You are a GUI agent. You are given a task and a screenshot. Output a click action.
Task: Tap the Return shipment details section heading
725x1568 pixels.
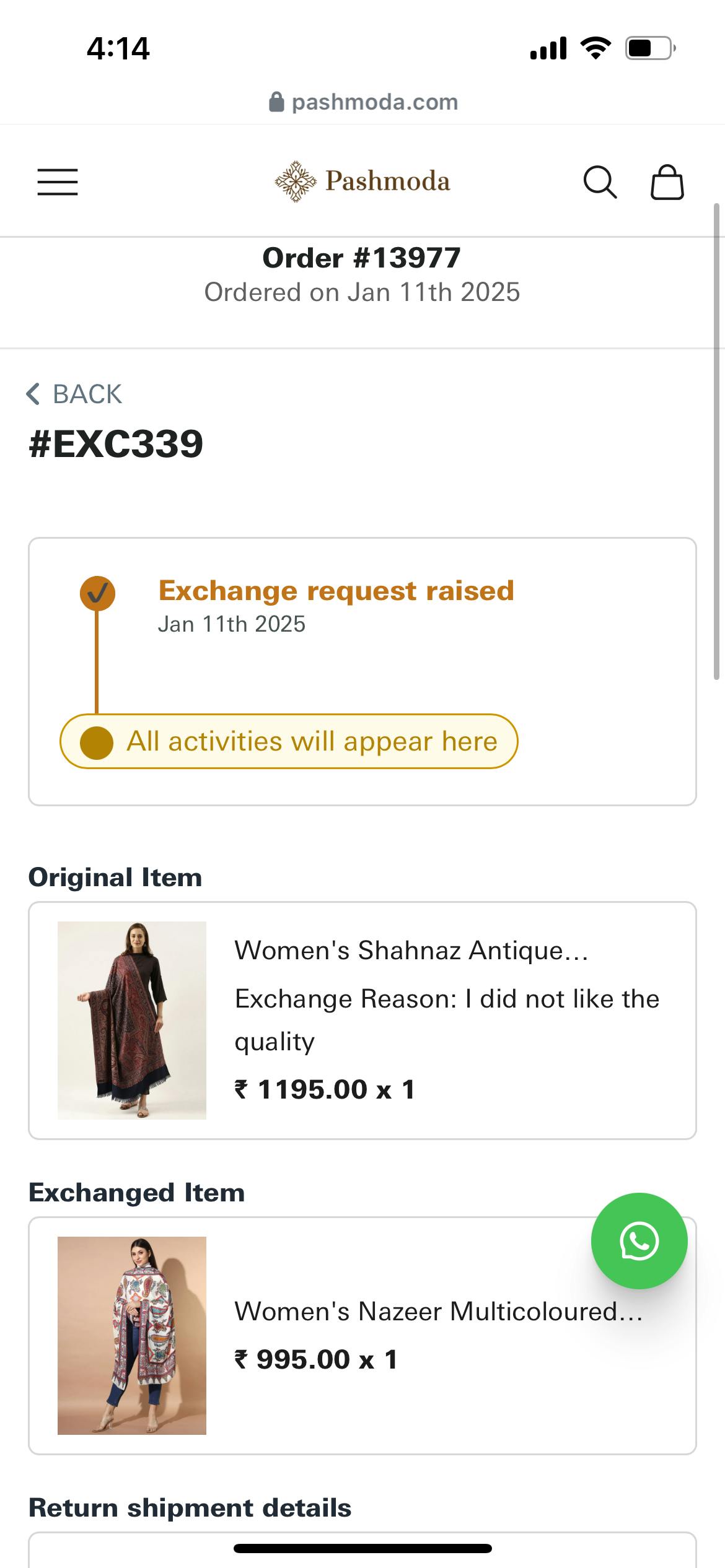[190, 1508]
